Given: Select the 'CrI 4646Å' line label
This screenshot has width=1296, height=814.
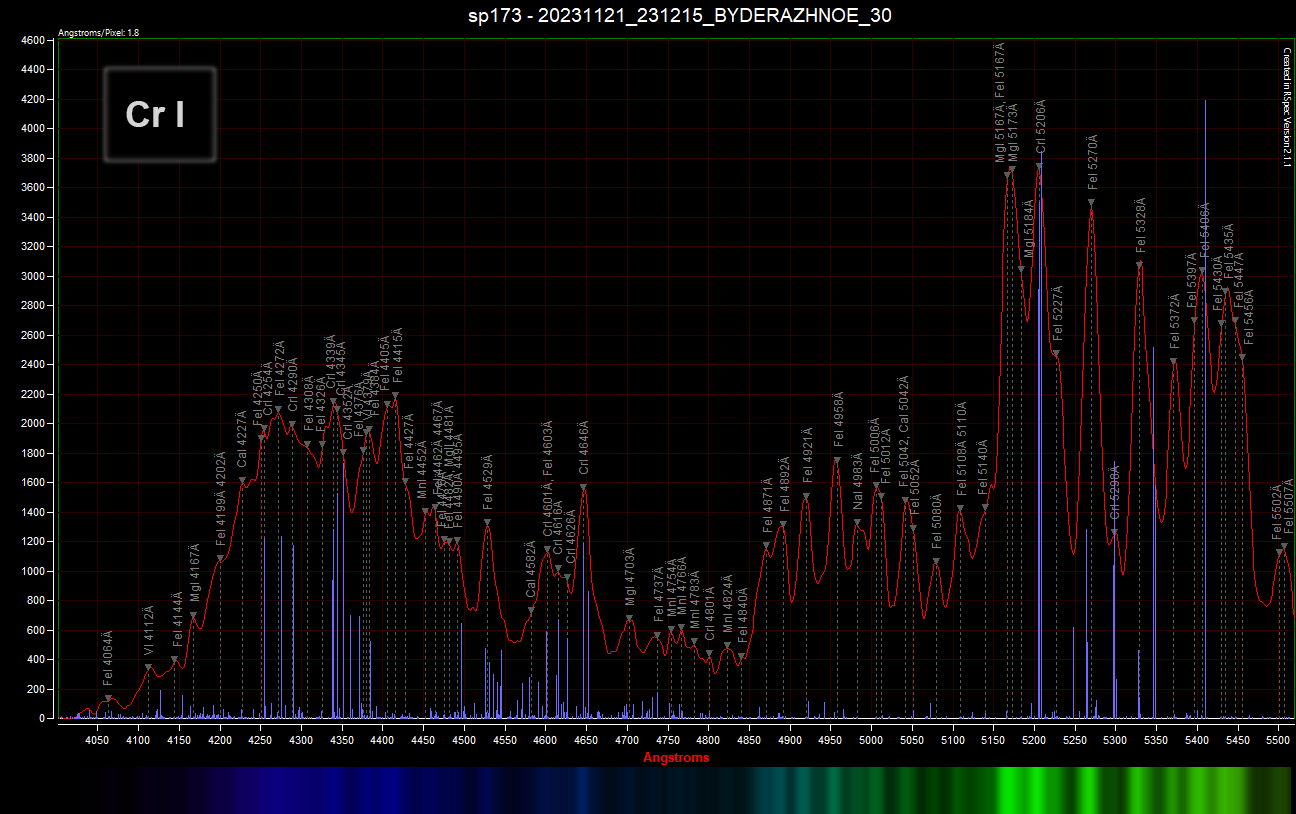Looking at the screenshot, I should (x=584, y=446).
